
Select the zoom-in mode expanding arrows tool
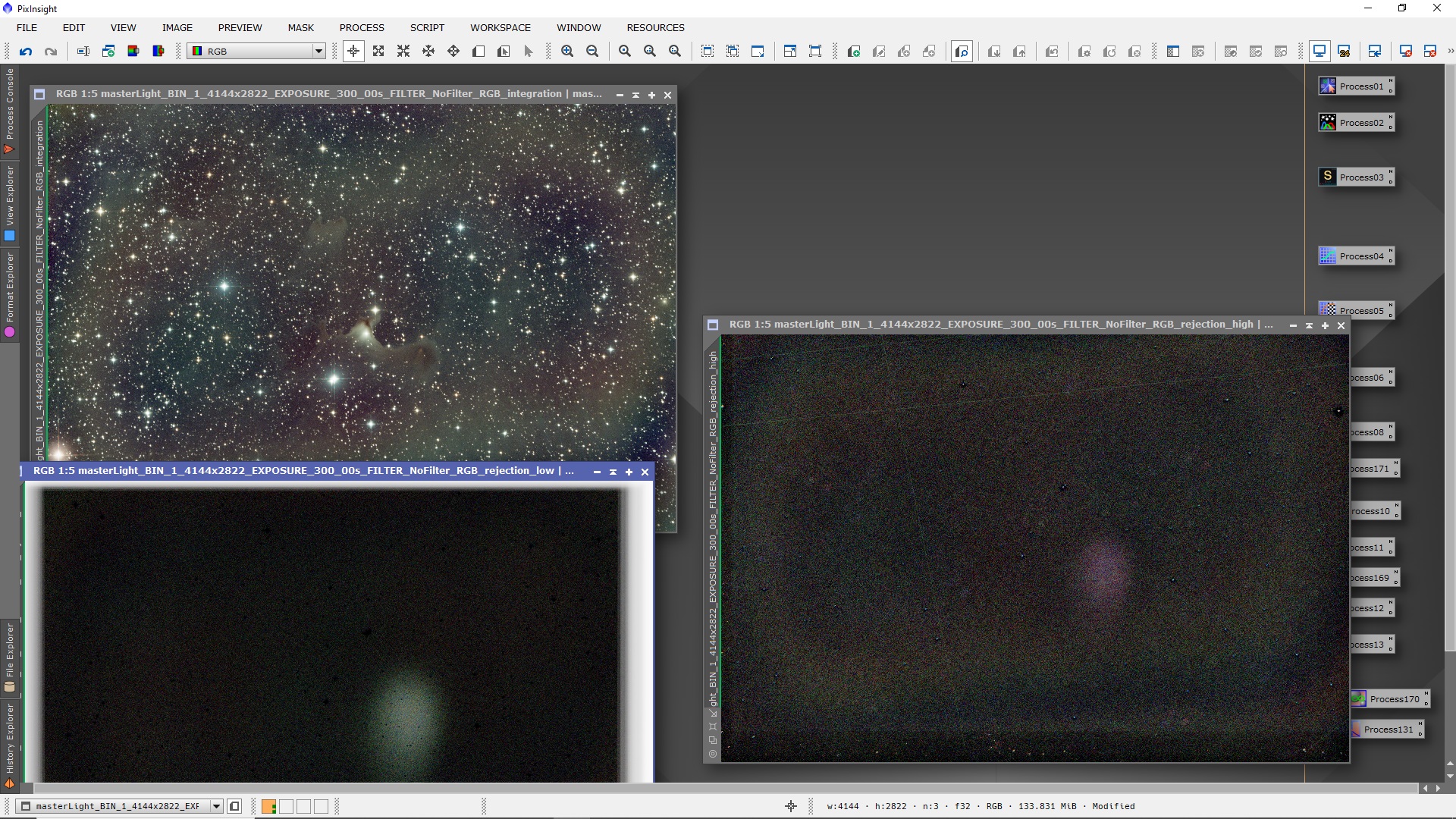click(378, 52)
